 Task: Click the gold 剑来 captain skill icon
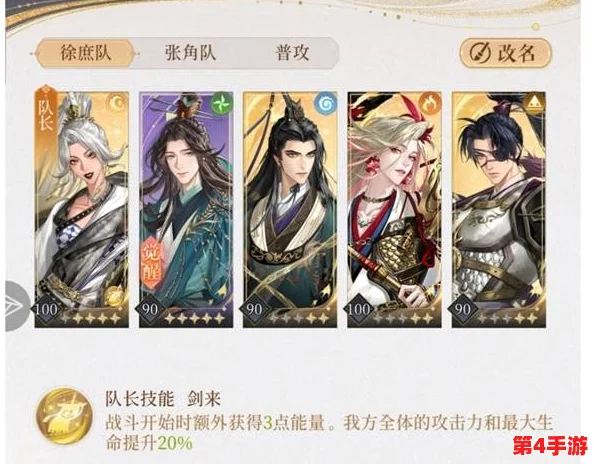[x=64, y=417]
